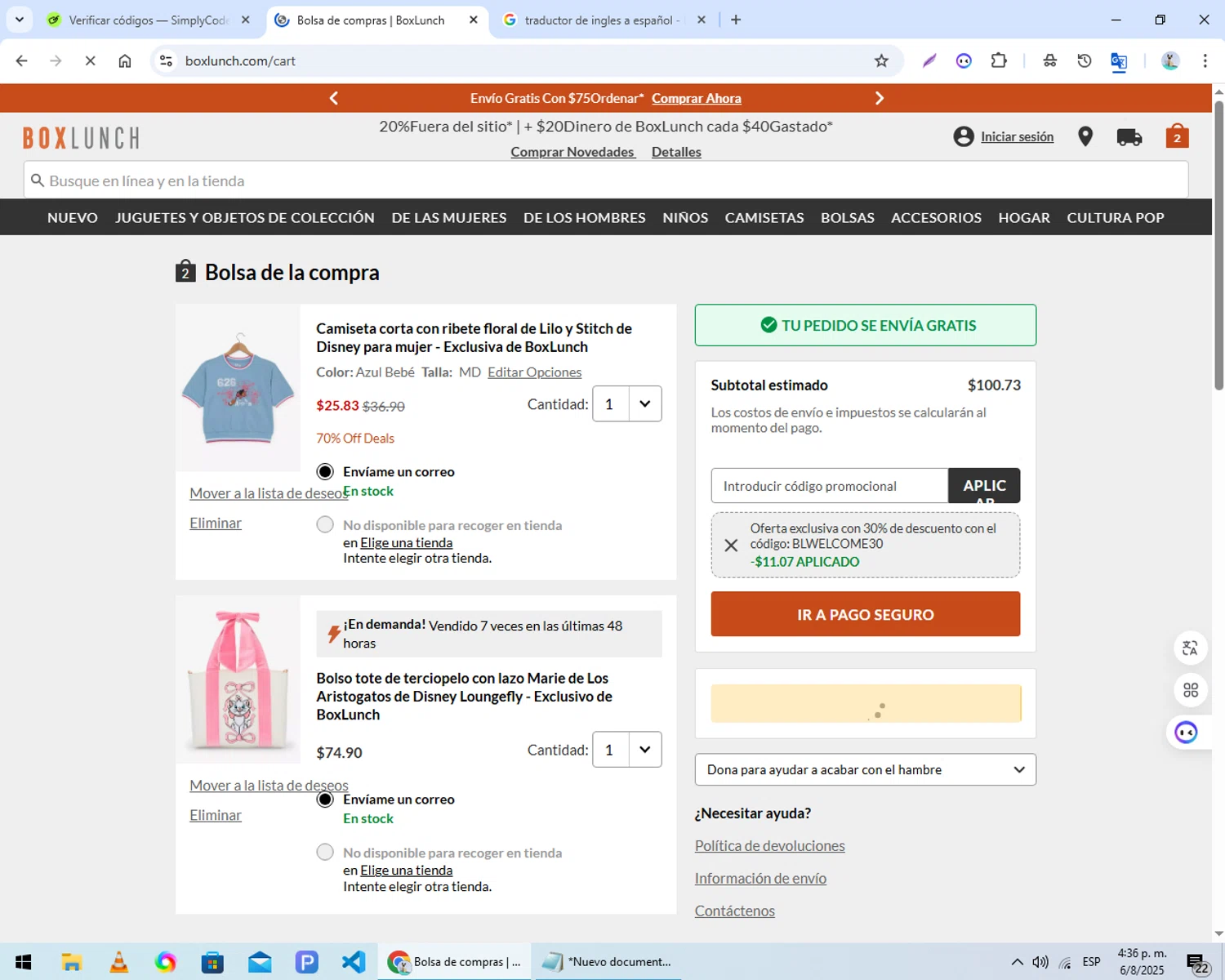Click the site search box
The image size is (1225, 980).
click(x=606, y=180)
